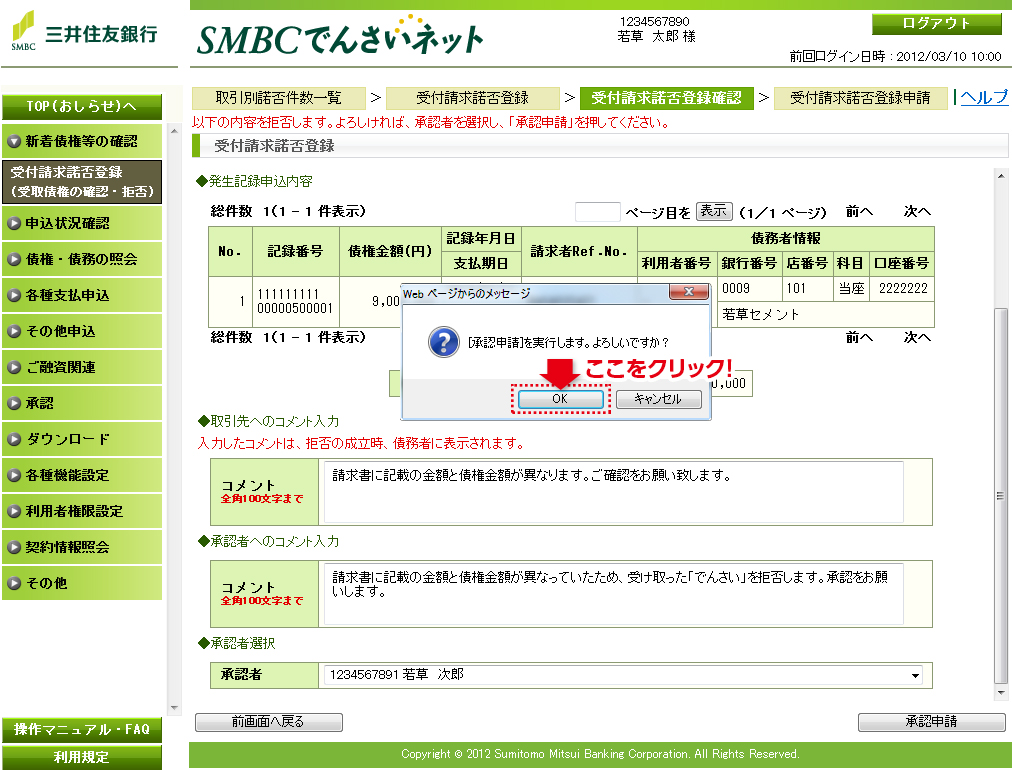Open ダウンロード menu item
The image size is (1012, 770).
click(82, 440)
